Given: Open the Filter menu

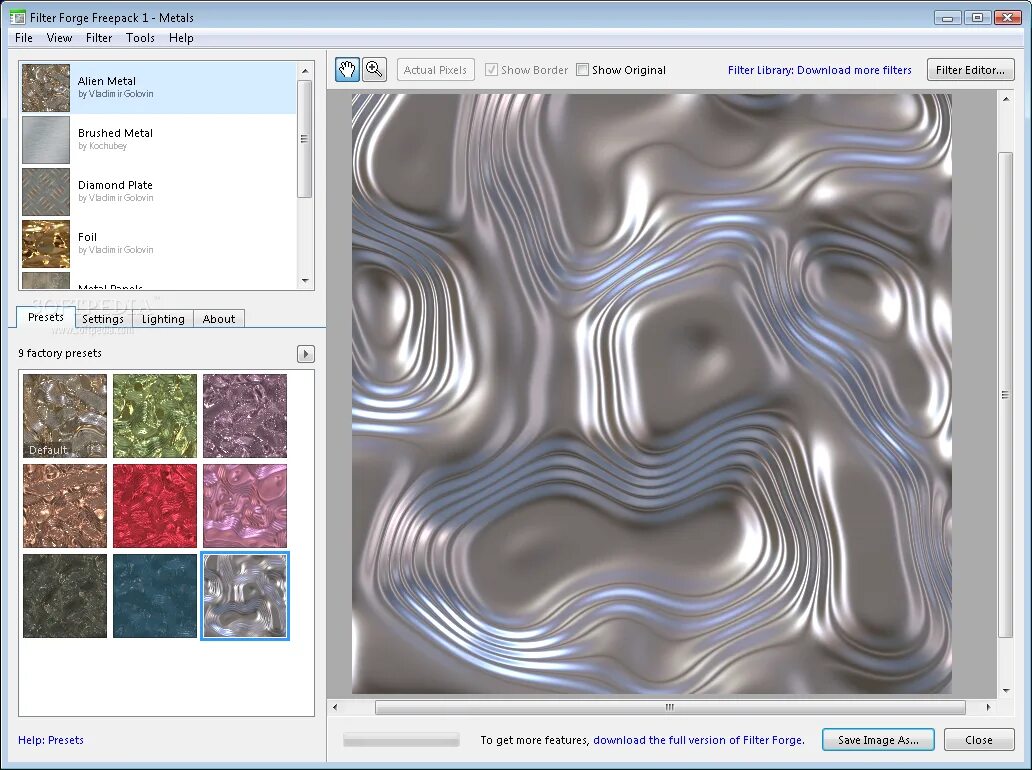Looking at the screenshot, I should 99,38.
